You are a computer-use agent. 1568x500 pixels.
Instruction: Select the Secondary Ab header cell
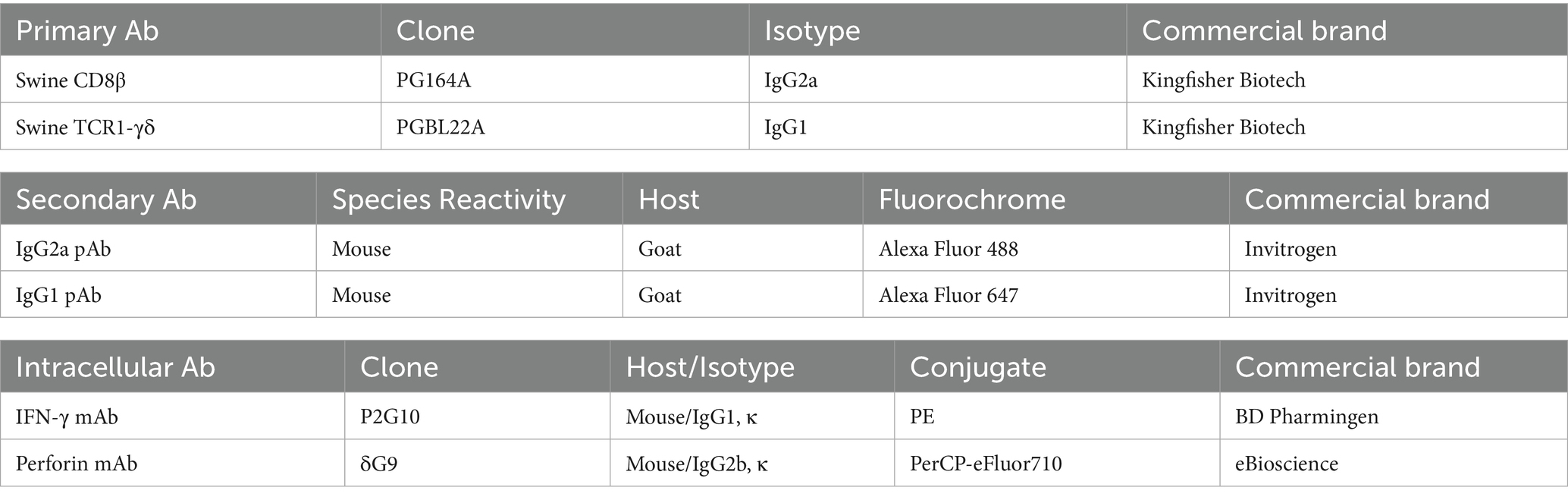tap(106, 200)
